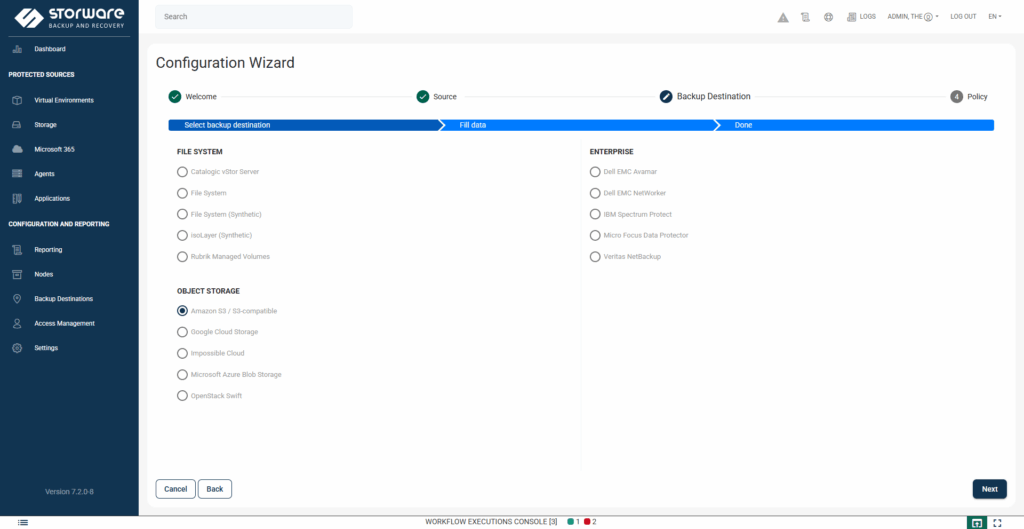This screenshot has height=529, width=1024.
Task: Open Settings gear in sidebar
Action: pyautogui.click(x=46, y=348)
